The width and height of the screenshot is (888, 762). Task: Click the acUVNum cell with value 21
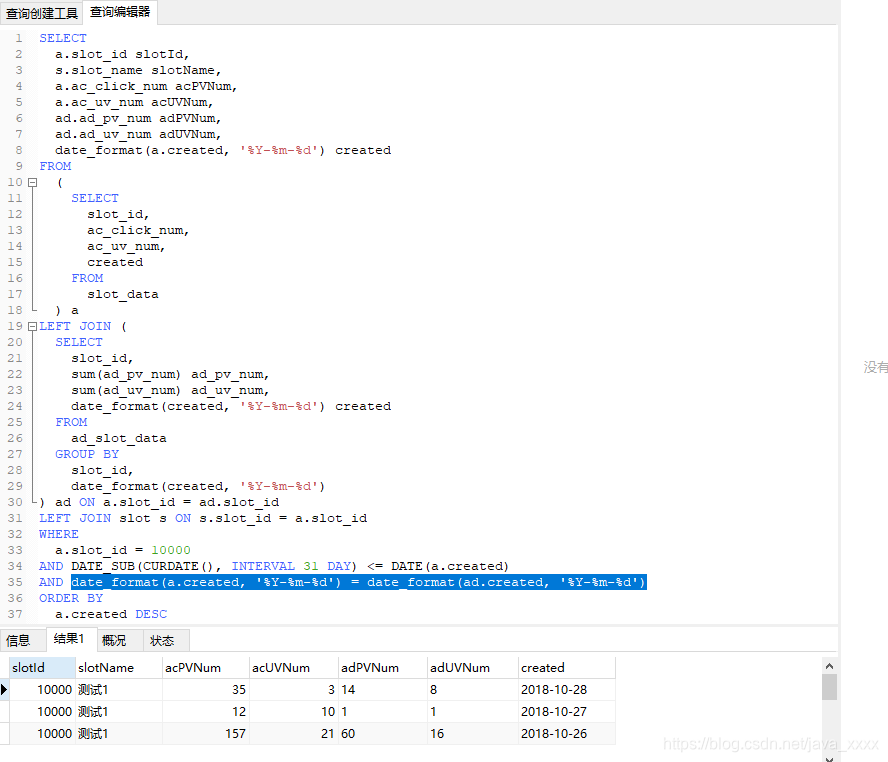tap(293, 734)
